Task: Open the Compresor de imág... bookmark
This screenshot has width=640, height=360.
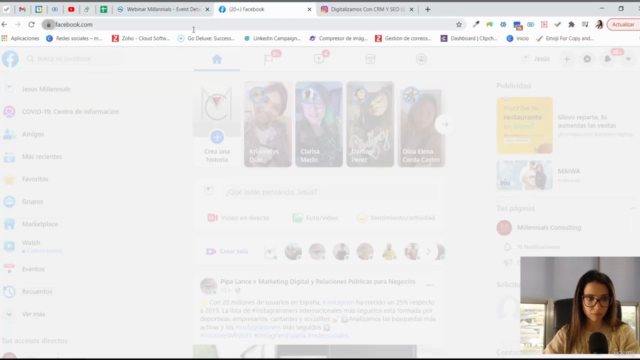Action: (x=339, y=38)
